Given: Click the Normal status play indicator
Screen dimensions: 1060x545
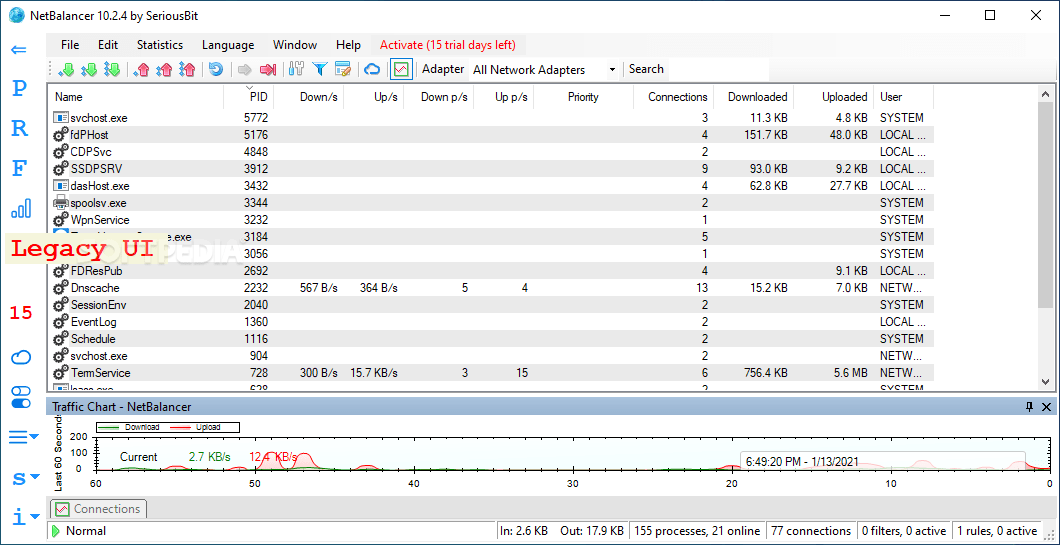Looking at the screenshot, I should pyautogui.click(x=57, y=531).
